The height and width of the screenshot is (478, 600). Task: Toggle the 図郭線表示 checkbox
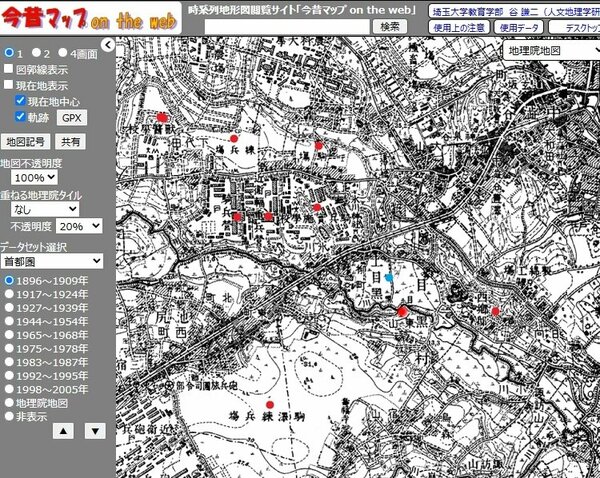tap(8, 69)
